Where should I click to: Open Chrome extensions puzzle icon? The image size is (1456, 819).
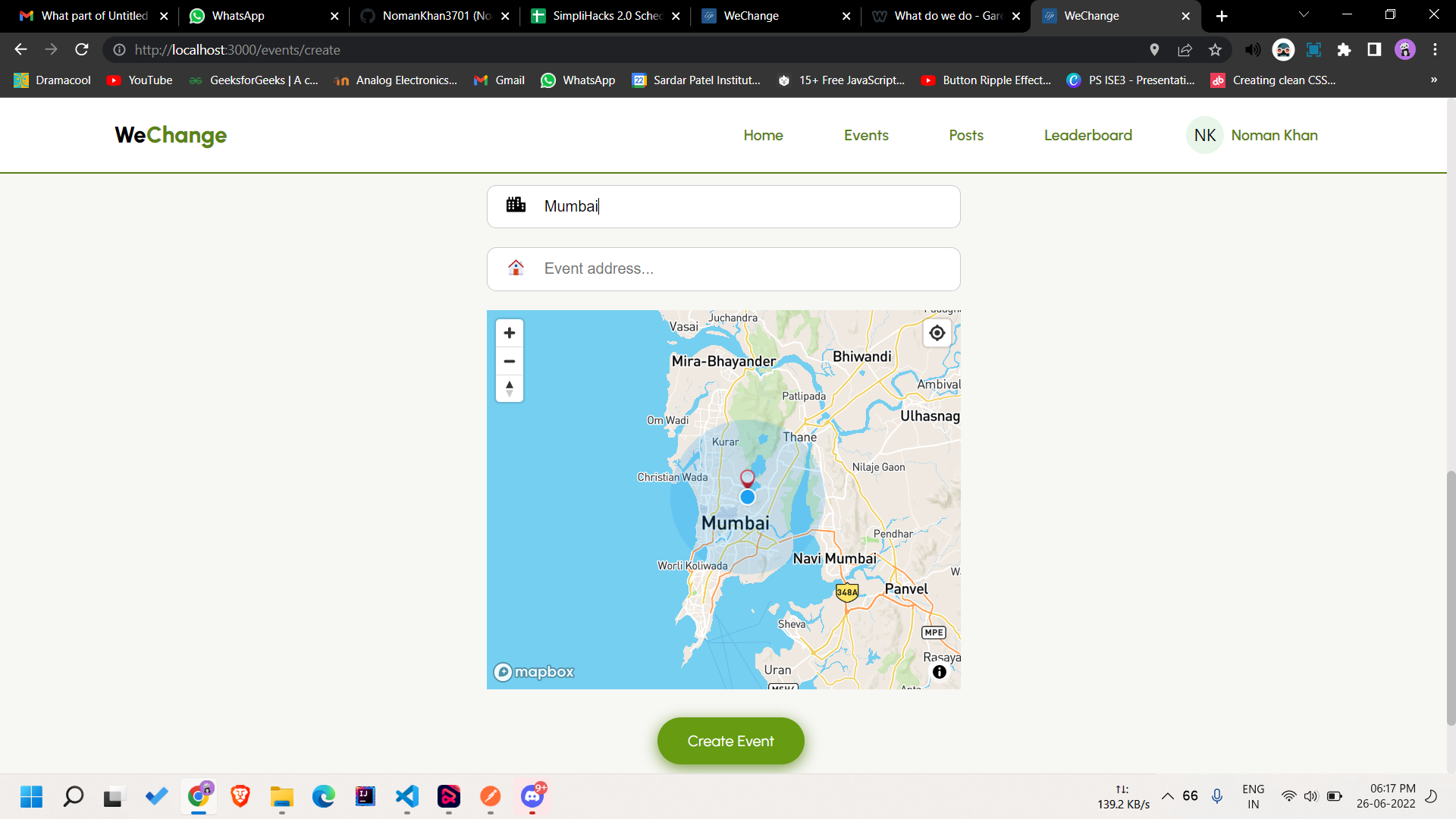pyautogui.click(x=1344, y=50)
